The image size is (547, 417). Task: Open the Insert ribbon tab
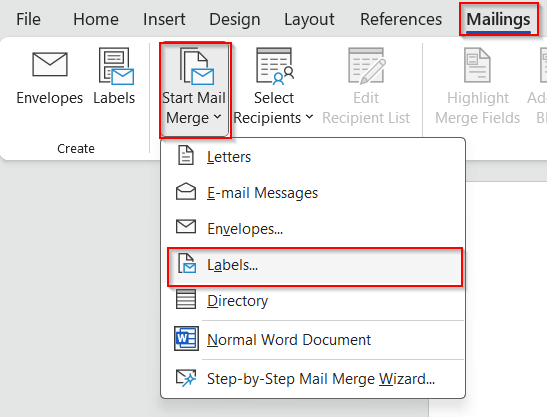(x=164, y=19)
